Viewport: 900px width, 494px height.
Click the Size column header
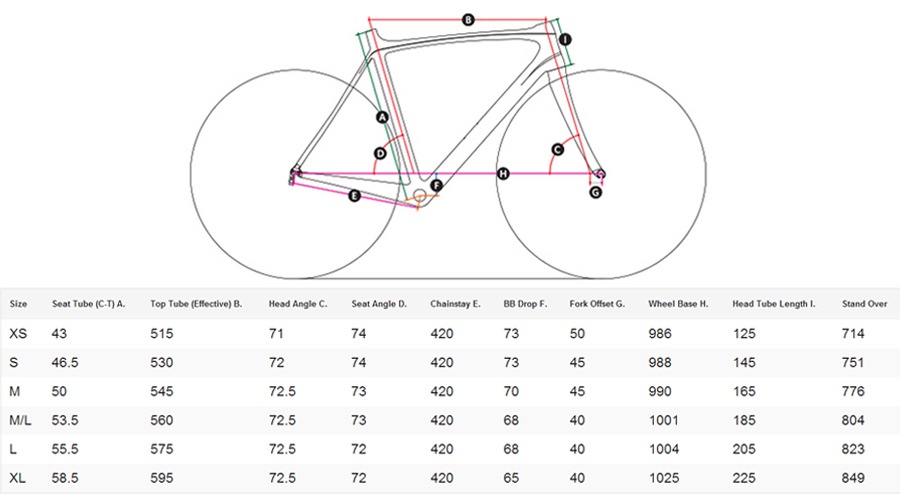(x=18, y=304)
